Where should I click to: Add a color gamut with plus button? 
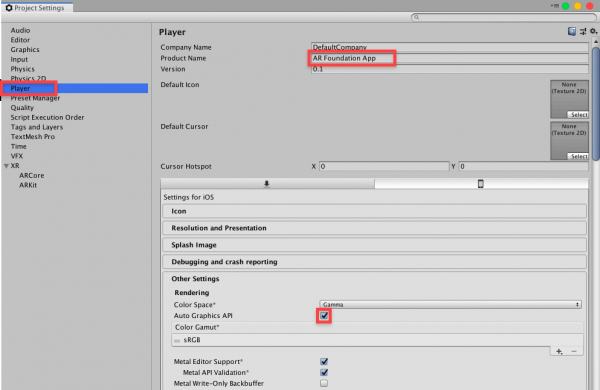pyautogui.click(x=559, y=351)
